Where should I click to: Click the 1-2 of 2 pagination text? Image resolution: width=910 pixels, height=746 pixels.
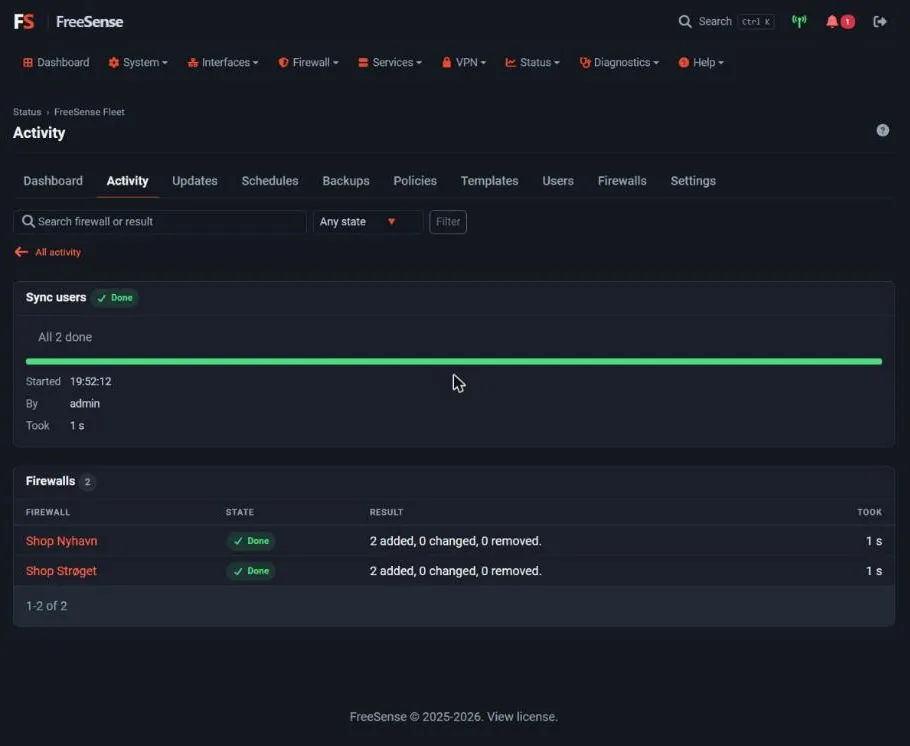46,606
